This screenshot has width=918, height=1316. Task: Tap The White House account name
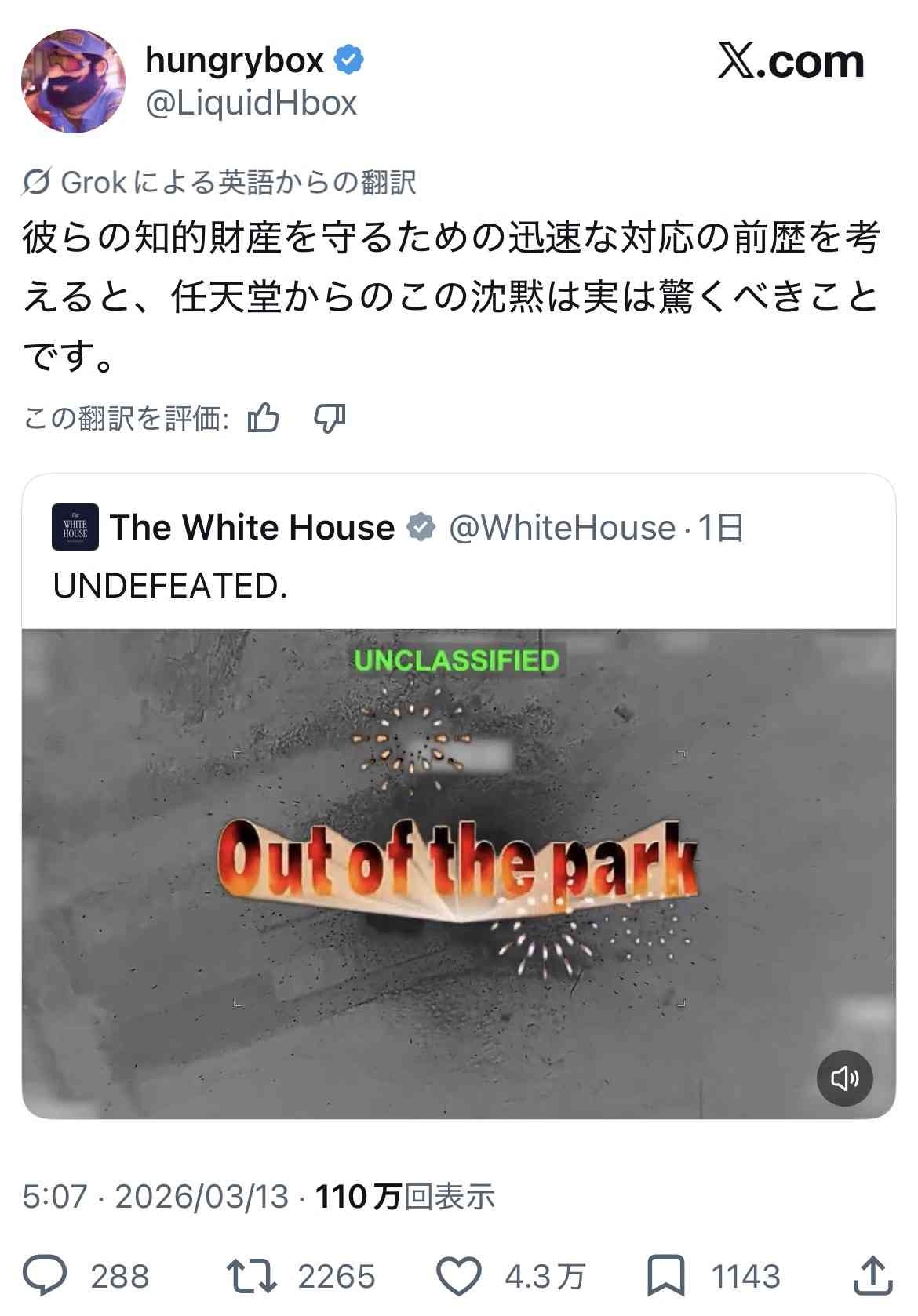click(x=252, y=527)
